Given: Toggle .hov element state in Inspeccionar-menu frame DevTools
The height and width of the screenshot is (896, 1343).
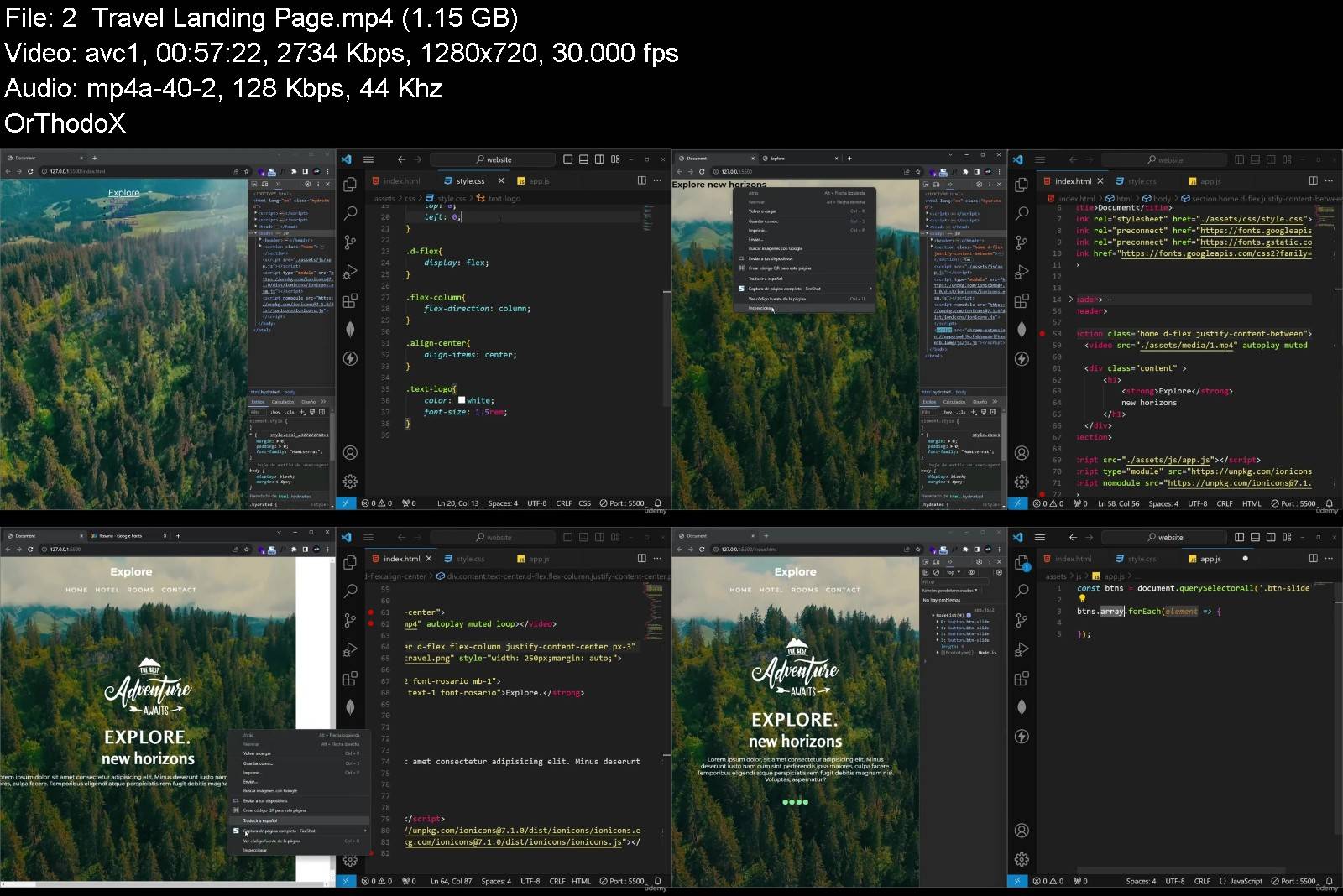Looking at the screenshot, I should pos(947,412).
